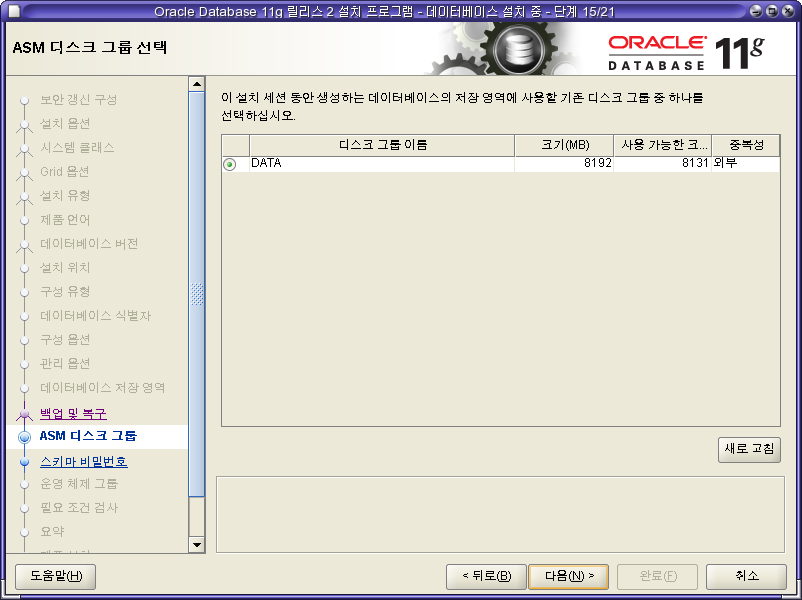Minimize the Oracle installer window
This screenshot has height=600, width=802.
pyautogui.click(x=755, y=11)
